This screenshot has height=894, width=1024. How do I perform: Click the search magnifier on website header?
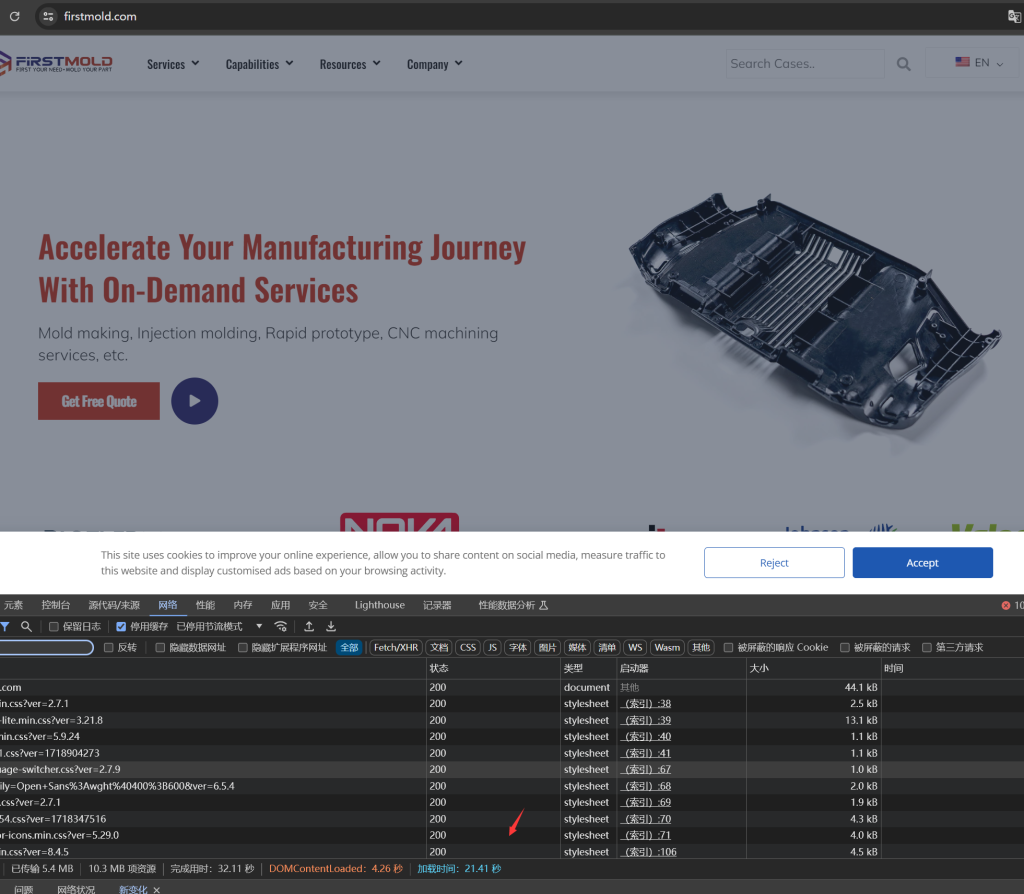coord(903,64)
